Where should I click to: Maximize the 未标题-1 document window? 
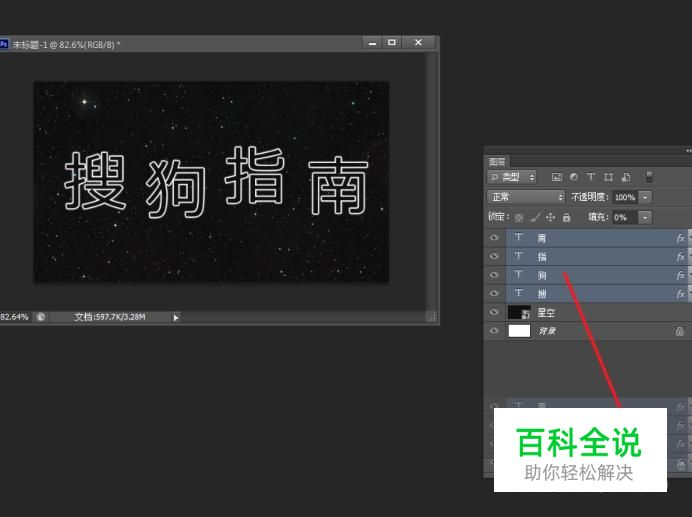click(391, 43)
